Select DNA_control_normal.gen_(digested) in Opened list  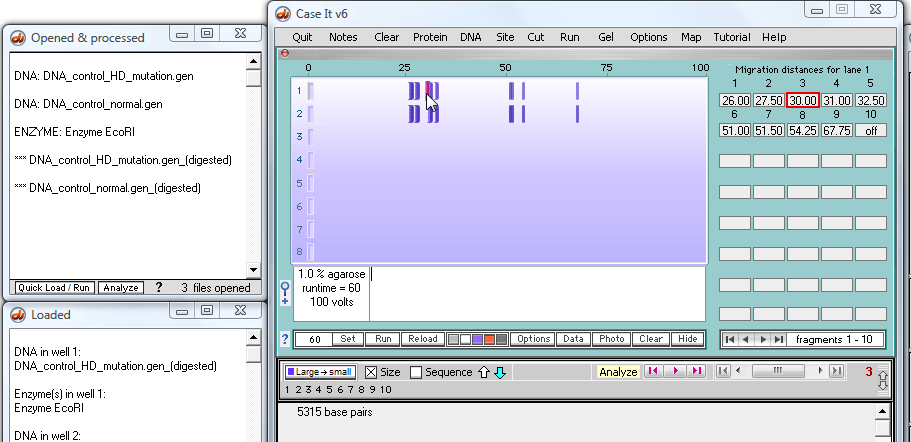[x=107, y=188]
